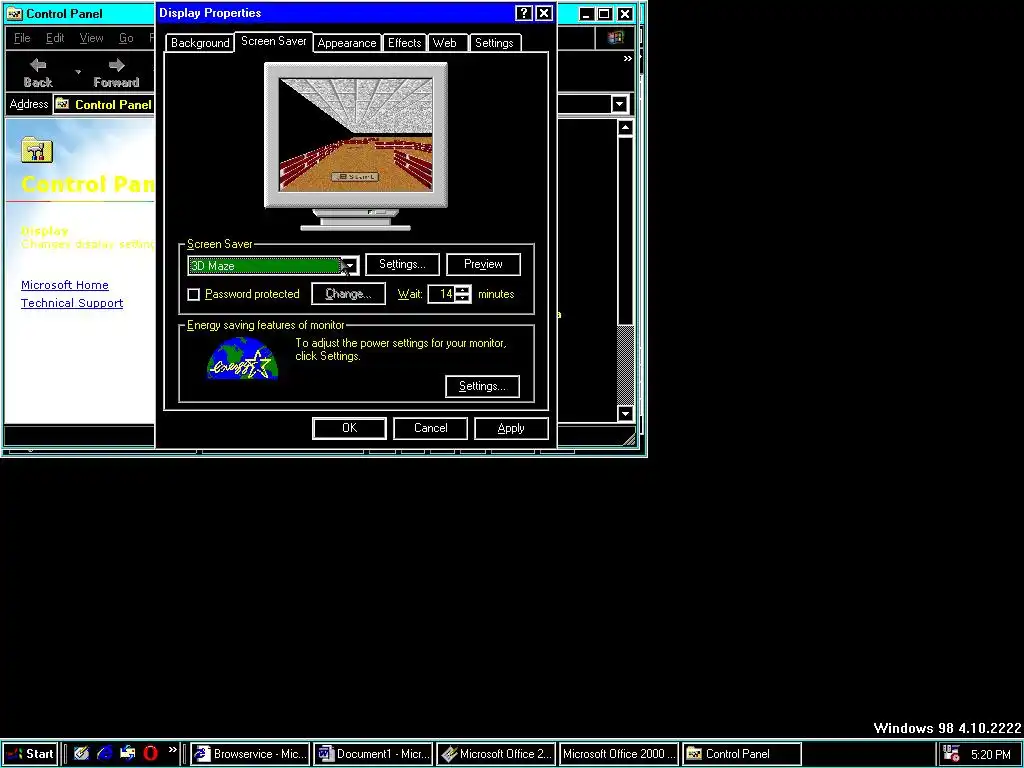The width and height of the screenshot is (1024, 768).
Task: Click the Control Panel vertical scrollbar thumb
Action: [x=626, y=230]
